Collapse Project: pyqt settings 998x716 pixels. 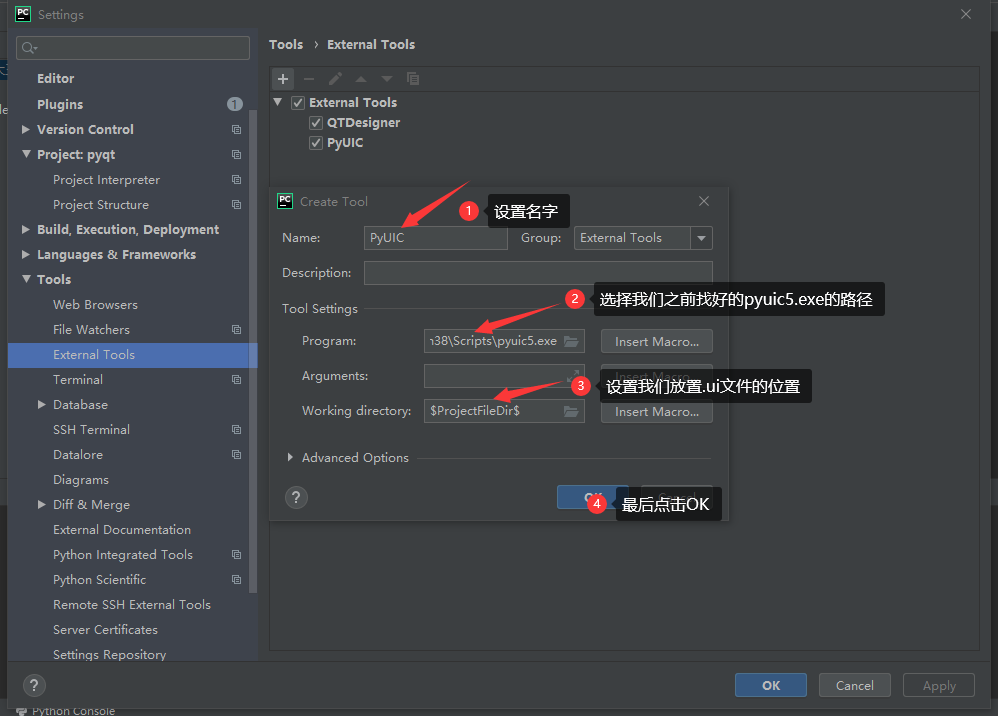click(x=26, y=154)
